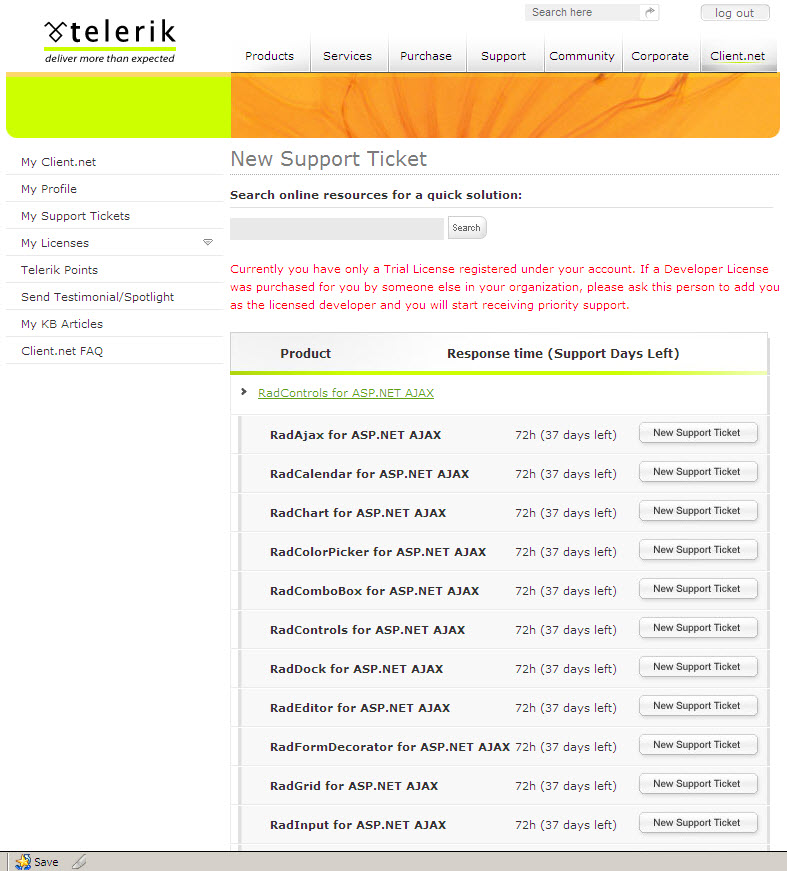Screen dimensions: 787x871
Task: Click RadDock for ASP.NET AJAX row text
Action: [x=357, y=669]
